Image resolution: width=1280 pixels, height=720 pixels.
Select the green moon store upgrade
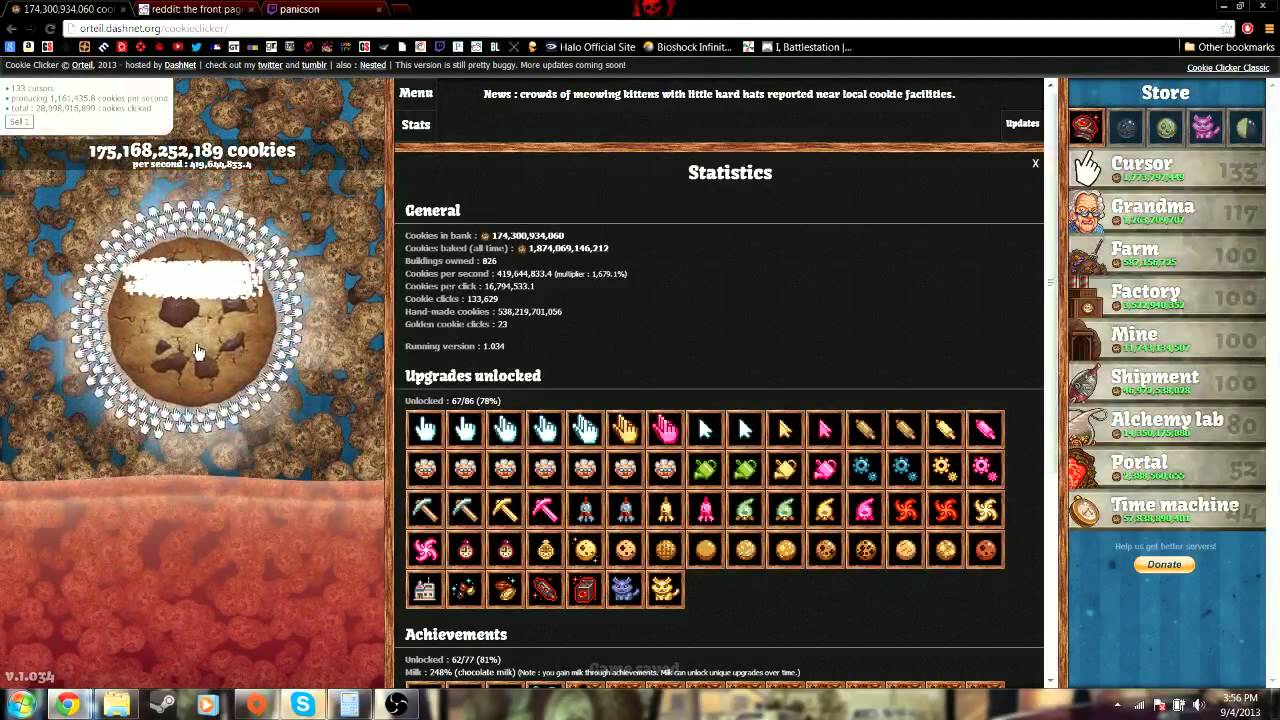[x=1166, y=128]
